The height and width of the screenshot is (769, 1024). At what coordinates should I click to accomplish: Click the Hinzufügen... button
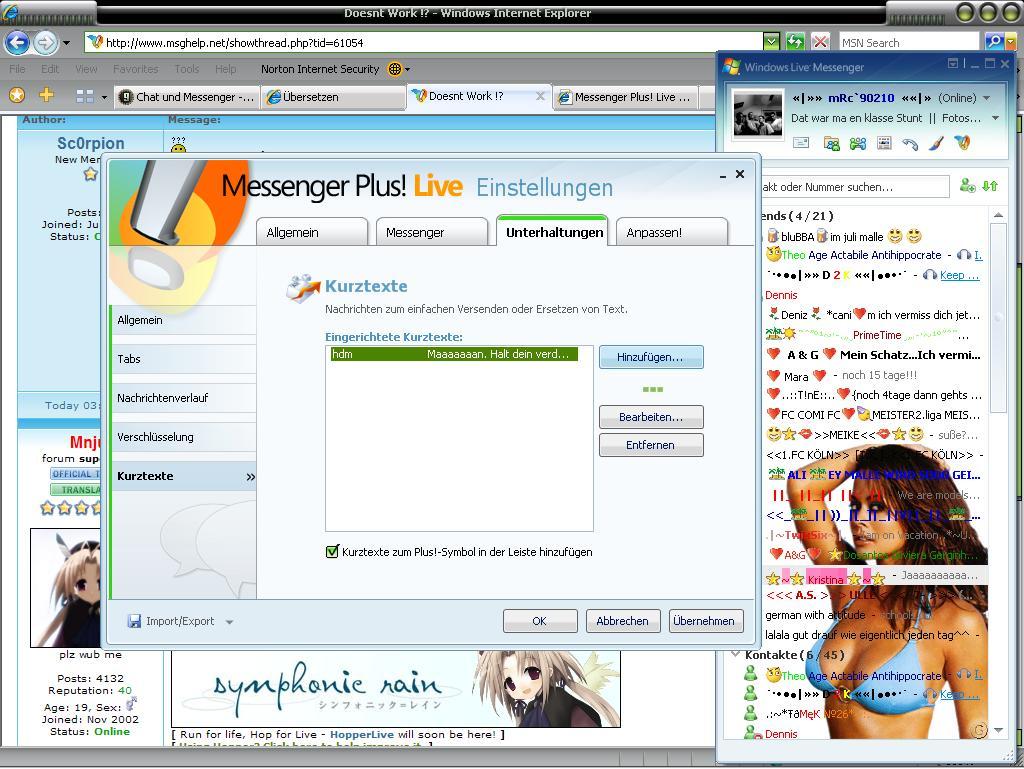coord(650,357)
